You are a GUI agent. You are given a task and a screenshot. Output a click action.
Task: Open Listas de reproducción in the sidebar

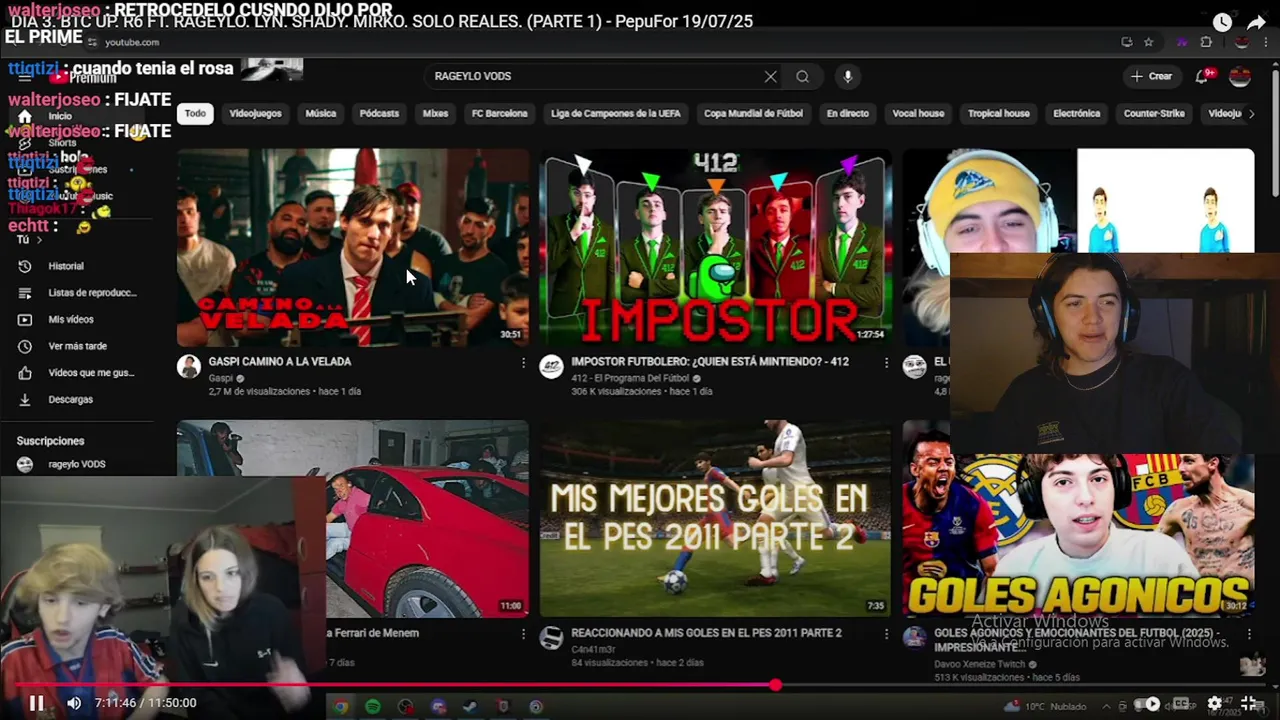[77, 293]
